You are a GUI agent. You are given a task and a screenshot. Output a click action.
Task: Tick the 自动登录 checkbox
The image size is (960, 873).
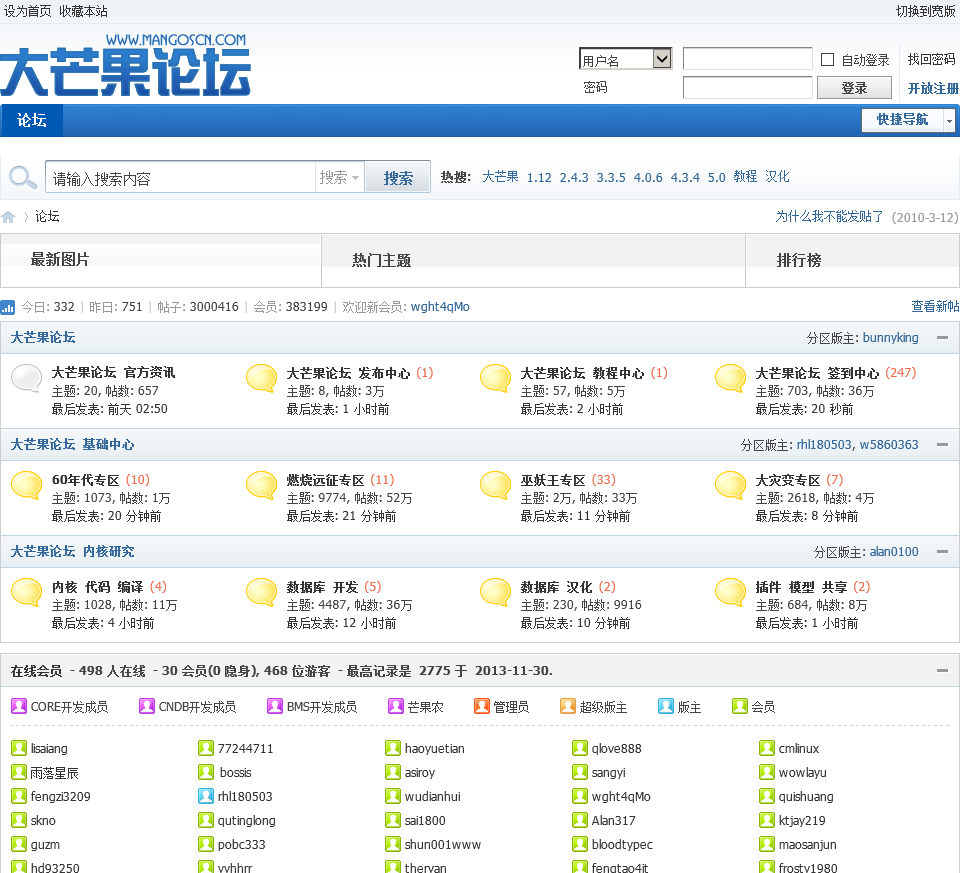click(x=827, y=59)
